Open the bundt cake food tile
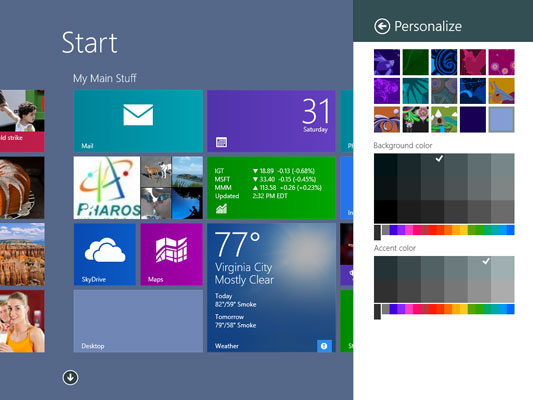Viewport: 533px width, 400px height. pyautogui.click(x=22, y=188)
